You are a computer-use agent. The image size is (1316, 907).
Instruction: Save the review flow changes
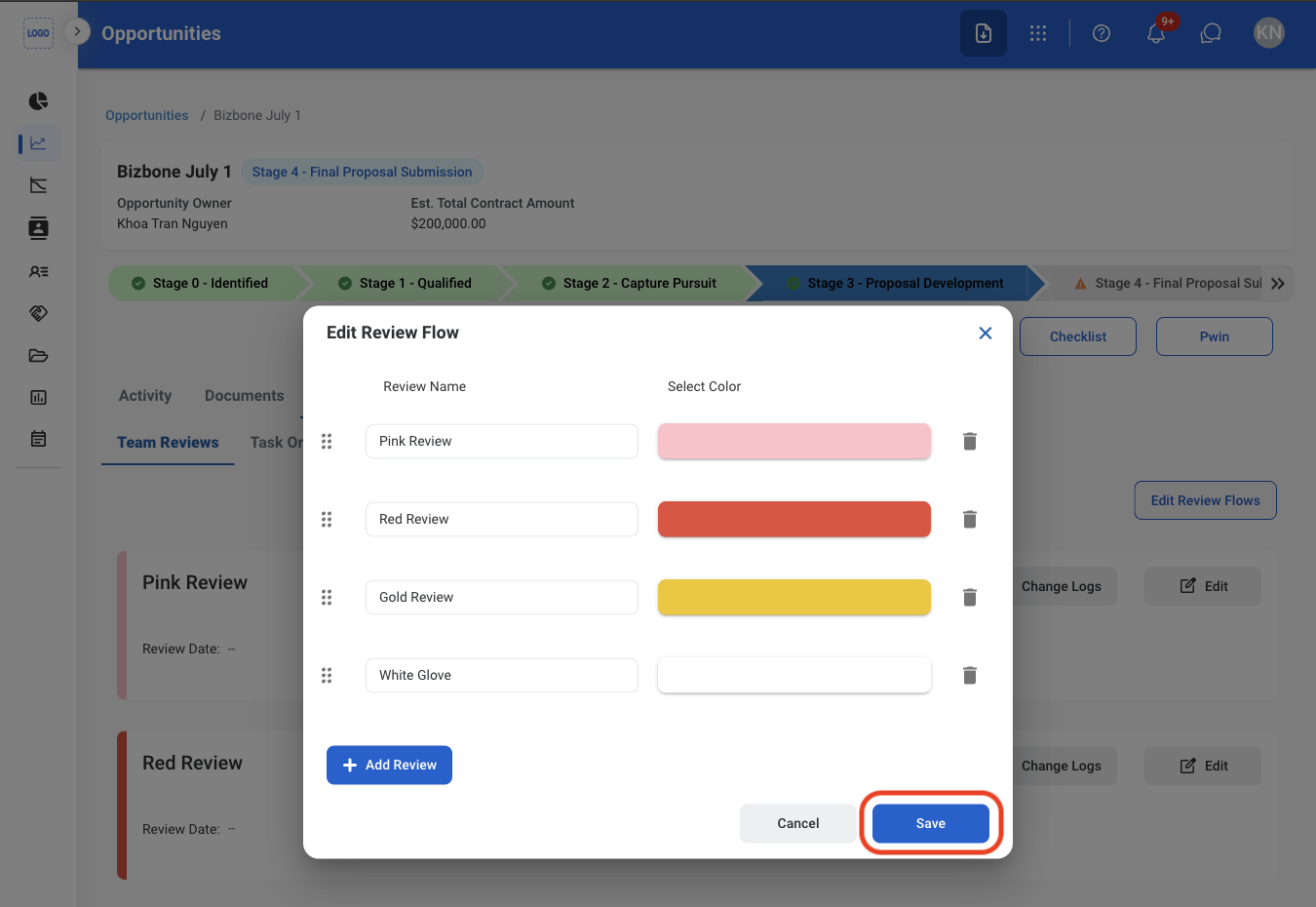click(931, 823)
